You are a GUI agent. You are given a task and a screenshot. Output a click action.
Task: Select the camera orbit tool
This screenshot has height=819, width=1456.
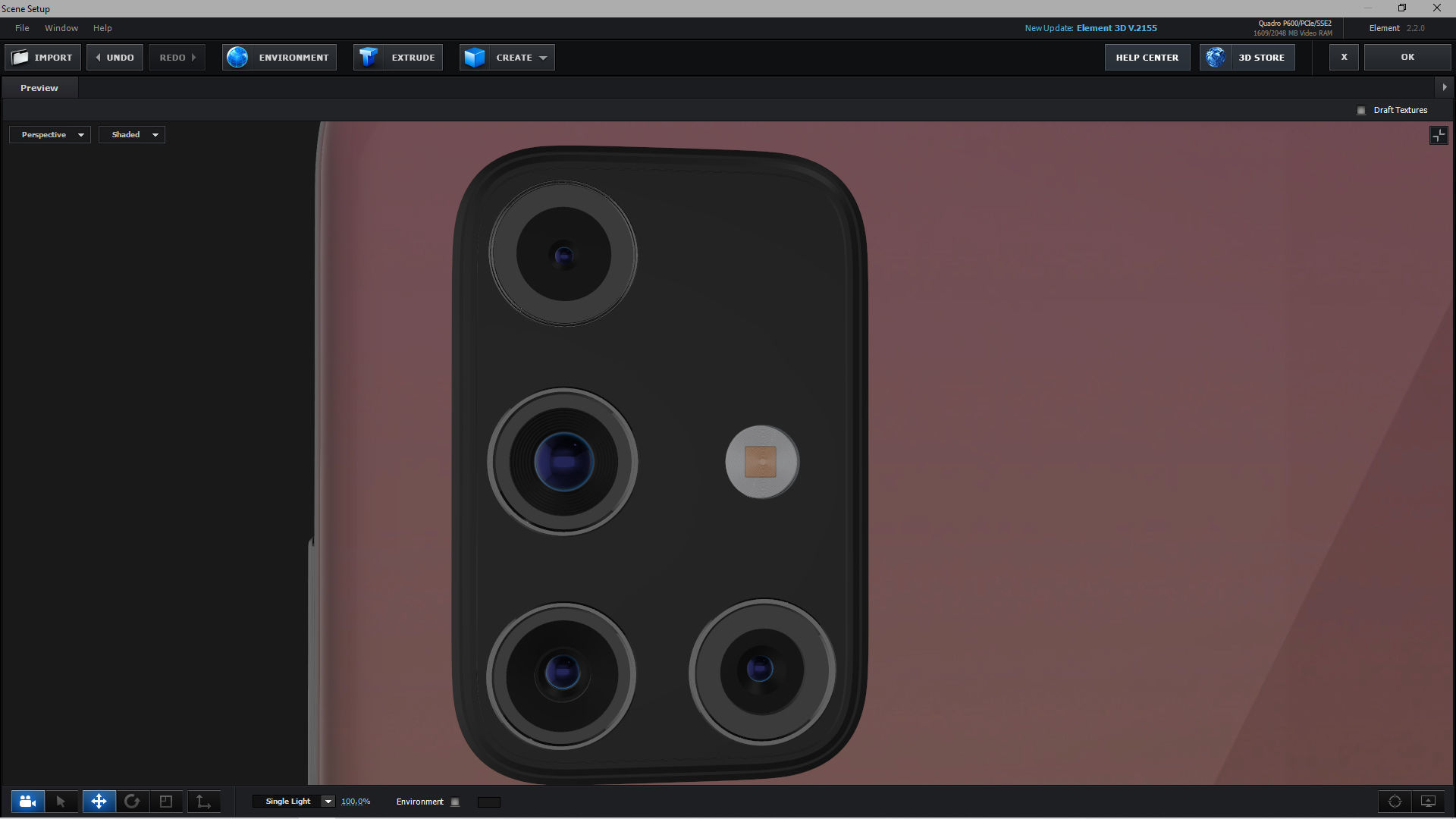(x=27, y=802)
